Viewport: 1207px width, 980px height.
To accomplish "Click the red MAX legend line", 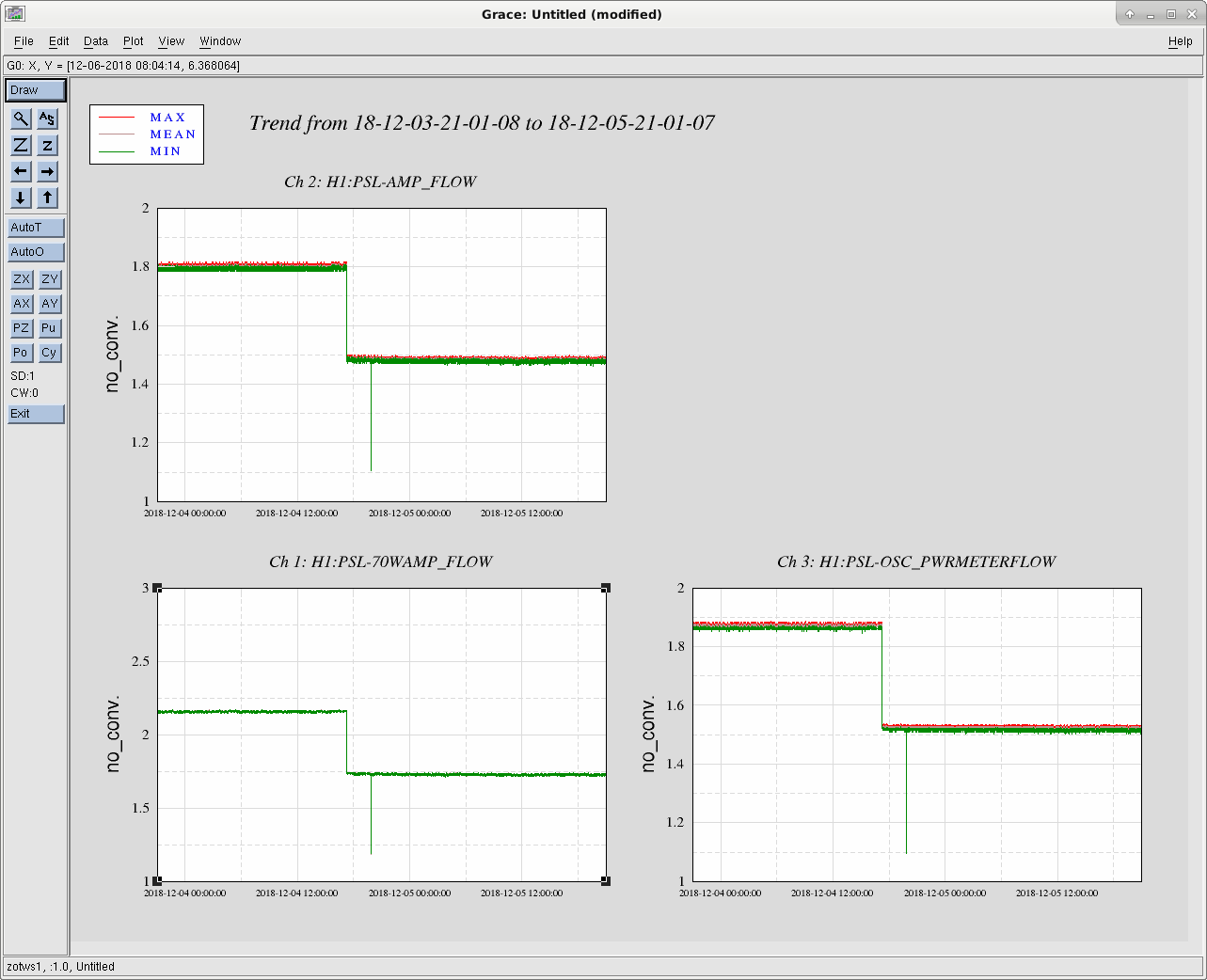I will pos(118,118).
